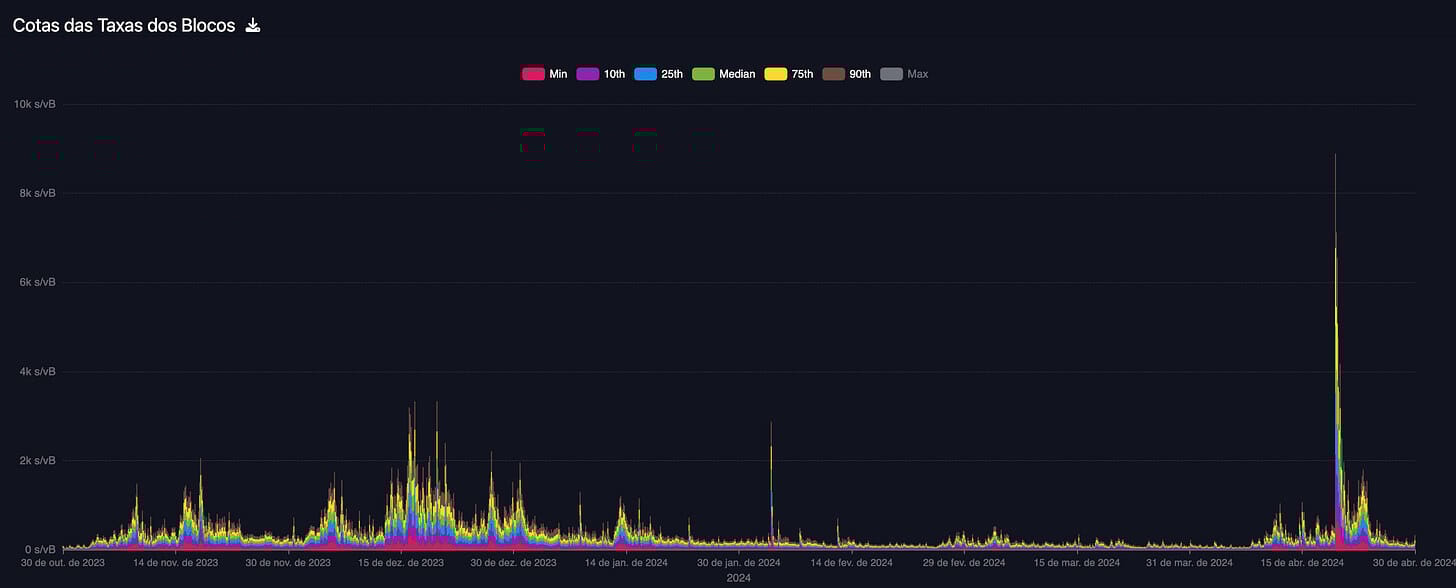Toggle the Min series in legend

click(545, 74)
